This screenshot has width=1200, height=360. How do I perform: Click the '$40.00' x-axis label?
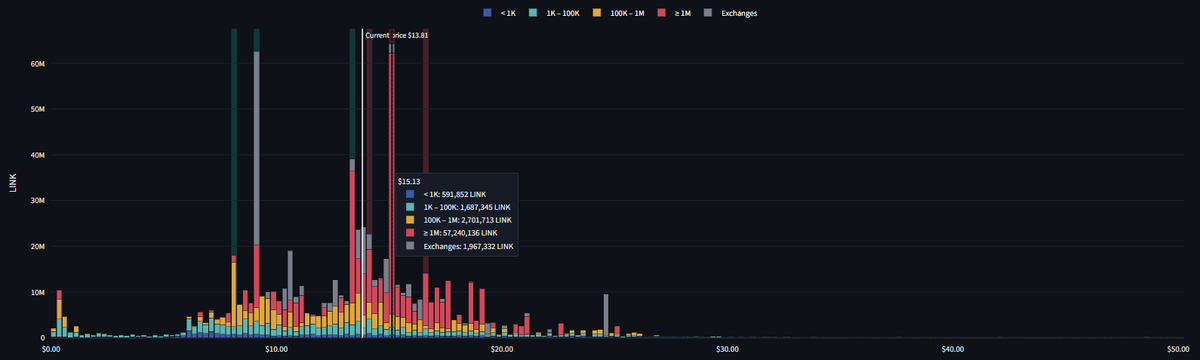click(952, 349)
